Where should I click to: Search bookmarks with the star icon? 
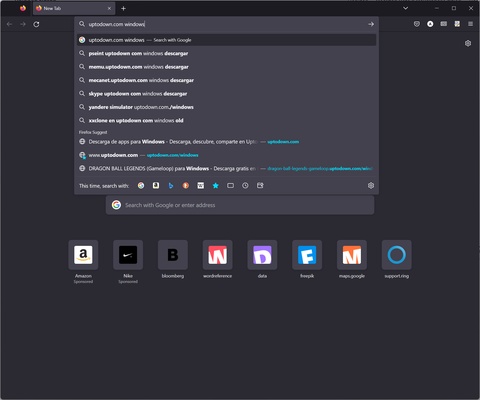tap(215, 186)
